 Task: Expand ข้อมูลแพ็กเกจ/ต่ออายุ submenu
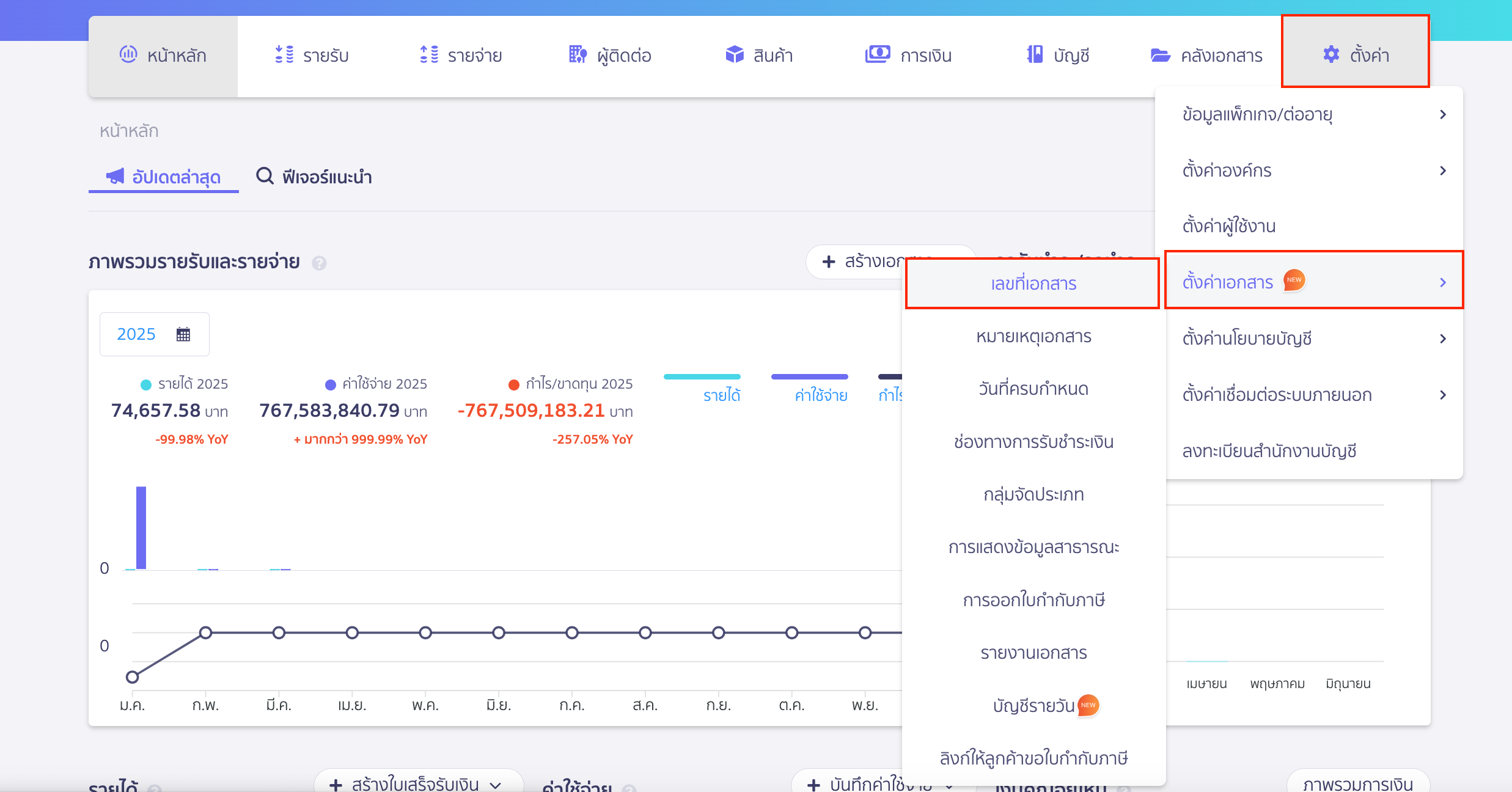click(1314, 114)
